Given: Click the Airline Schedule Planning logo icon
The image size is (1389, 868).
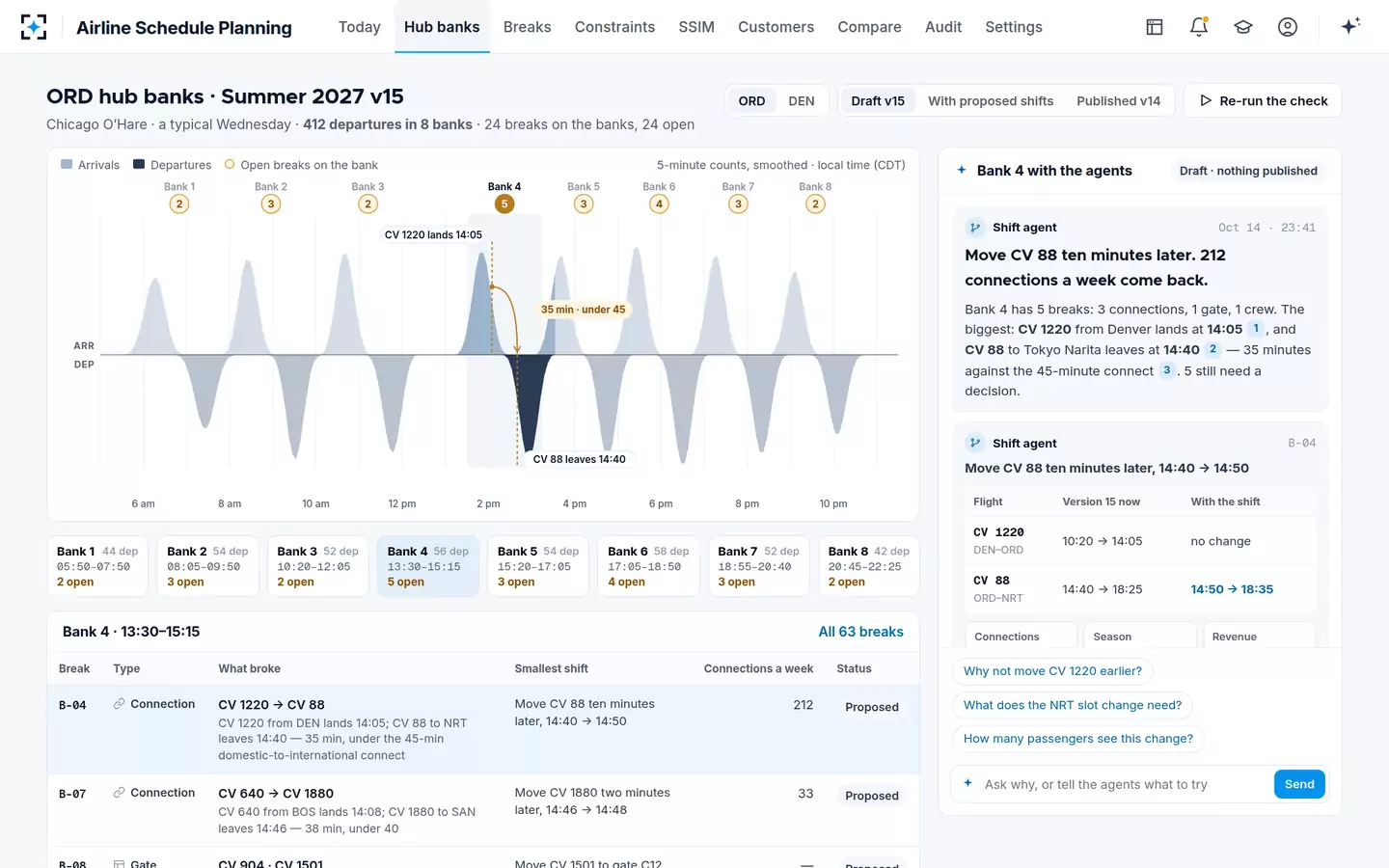Looking at the screenshot, I should point(34,27).
